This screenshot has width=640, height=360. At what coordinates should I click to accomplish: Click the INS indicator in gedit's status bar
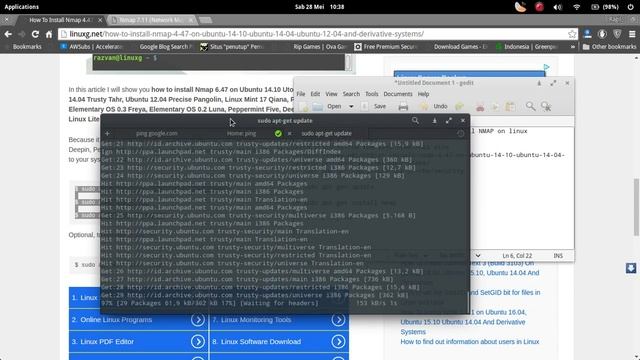click(x=558, y=256)
